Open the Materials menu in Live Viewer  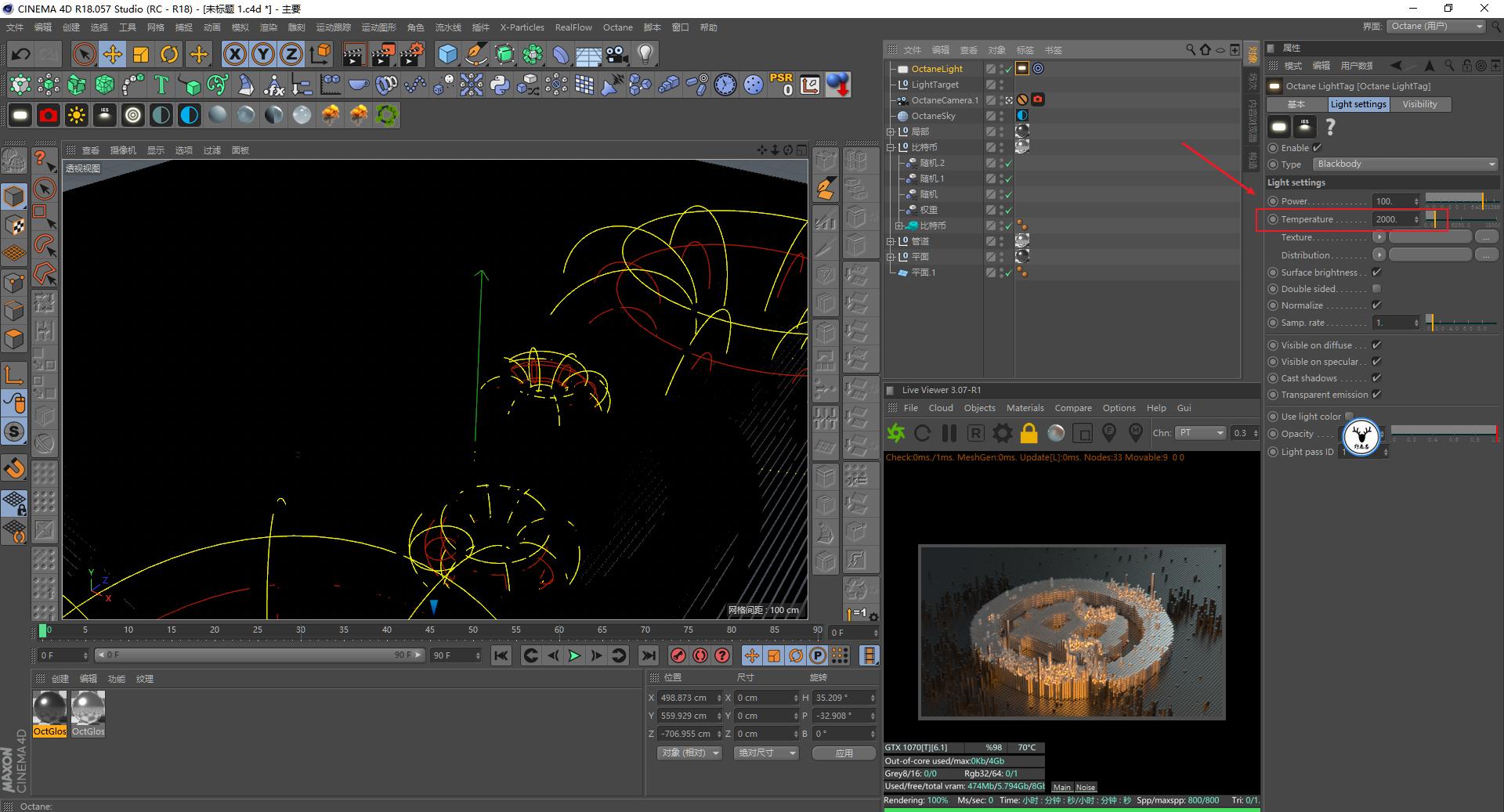(1025, 408)
